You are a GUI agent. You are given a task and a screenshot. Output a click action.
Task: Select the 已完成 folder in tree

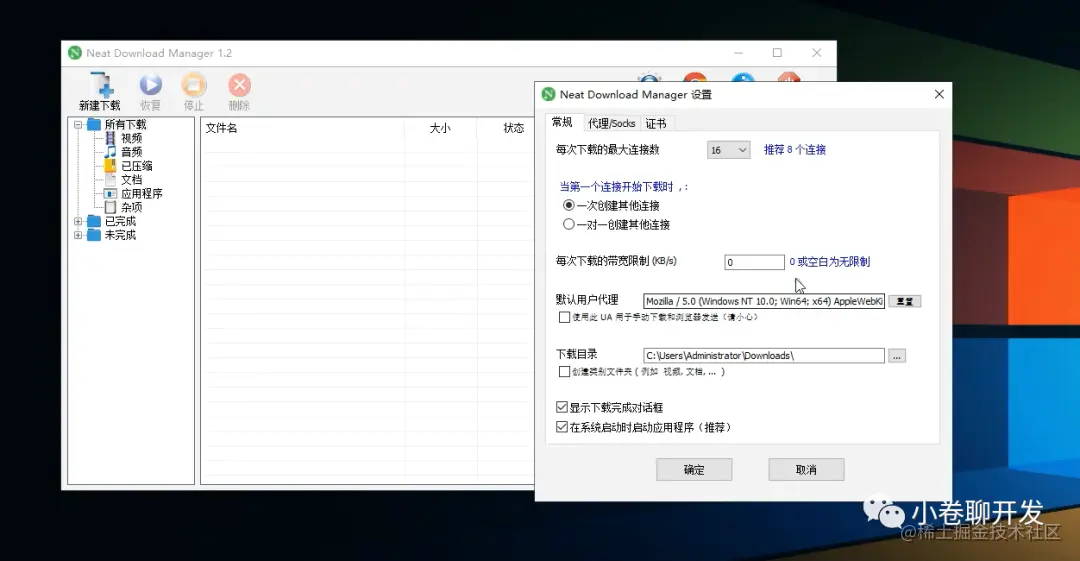click(x=121, y=221)
